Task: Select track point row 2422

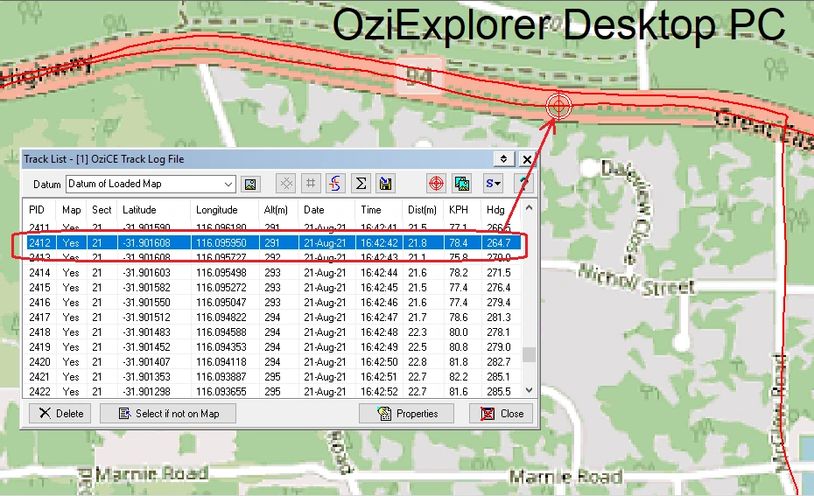Action: (274, 391)
